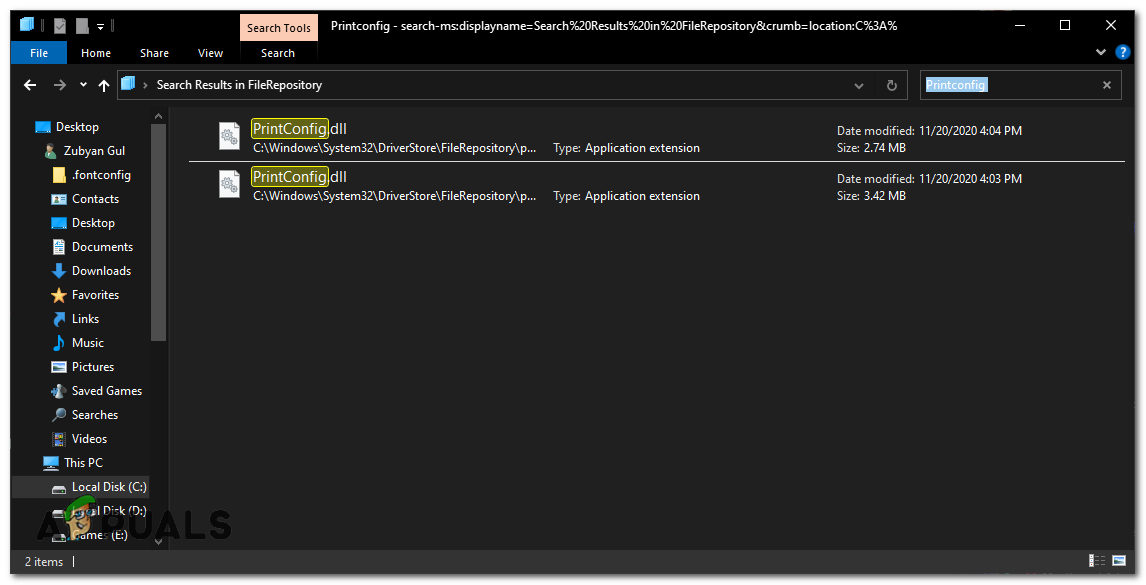
Task: Click the Music note icon
Action: (59, 343)
